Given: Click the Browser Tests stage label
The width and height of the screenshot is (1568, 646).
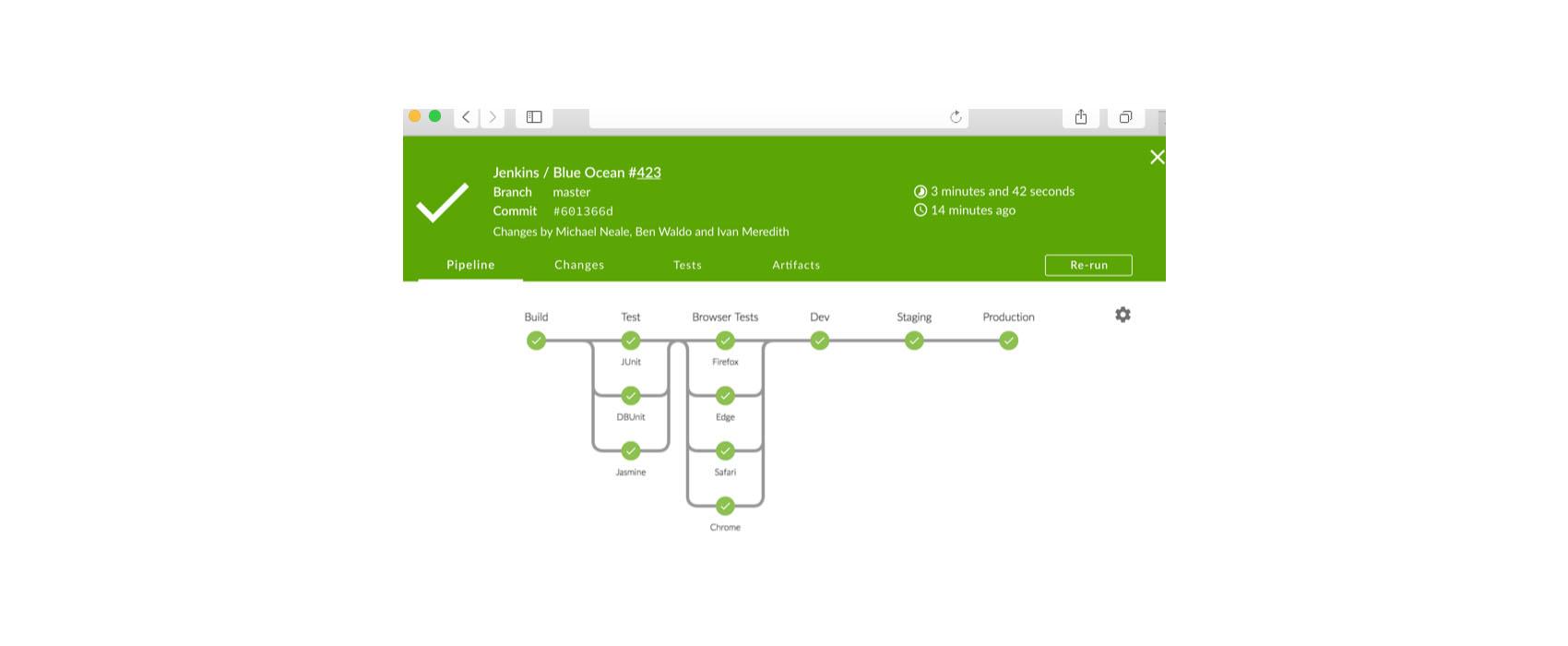Looking at the screenshot, I should pyautogui.click(x=725, y=317).
